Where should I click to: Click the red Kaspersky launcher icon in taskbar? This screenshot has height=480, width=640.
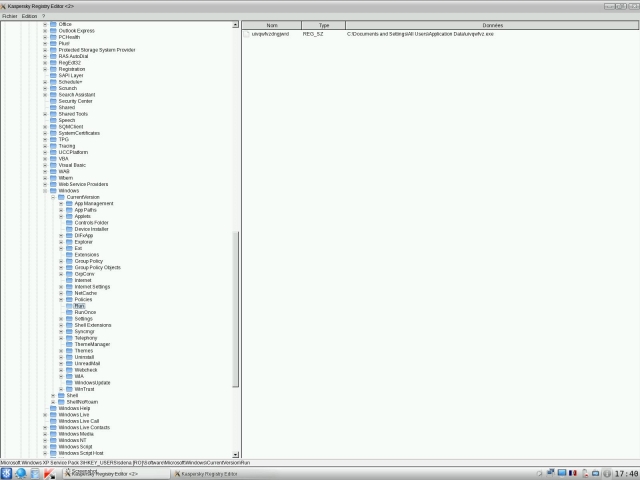click(x=49, y=473)
